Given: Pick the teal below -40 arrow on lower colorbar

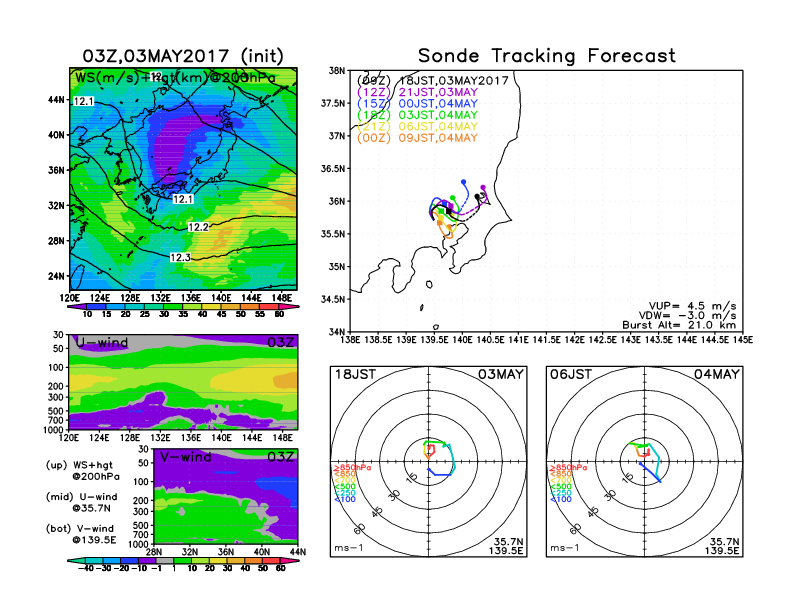Looking at the screenshot, I should [x=76, y=560].
